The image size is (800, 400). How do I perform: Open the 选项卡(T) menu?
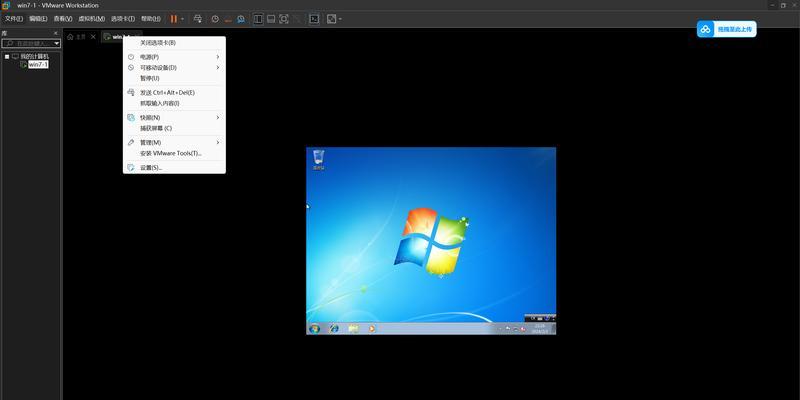123,18
